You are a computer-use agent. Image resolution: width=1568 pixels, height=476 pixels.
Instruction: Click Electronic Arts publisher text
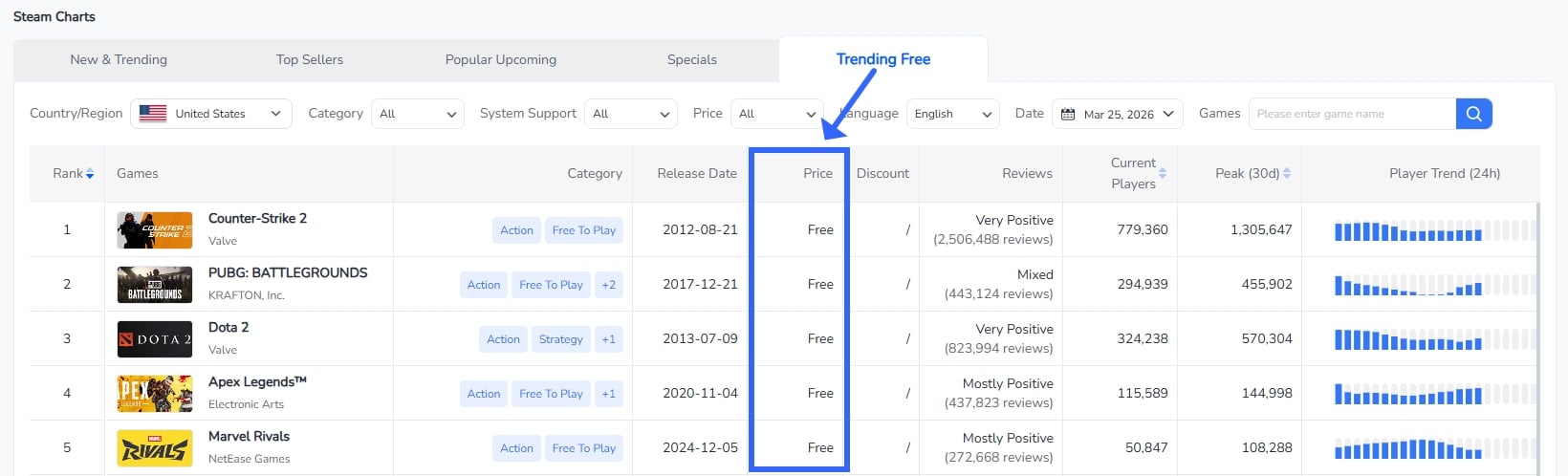coord(246,404)
